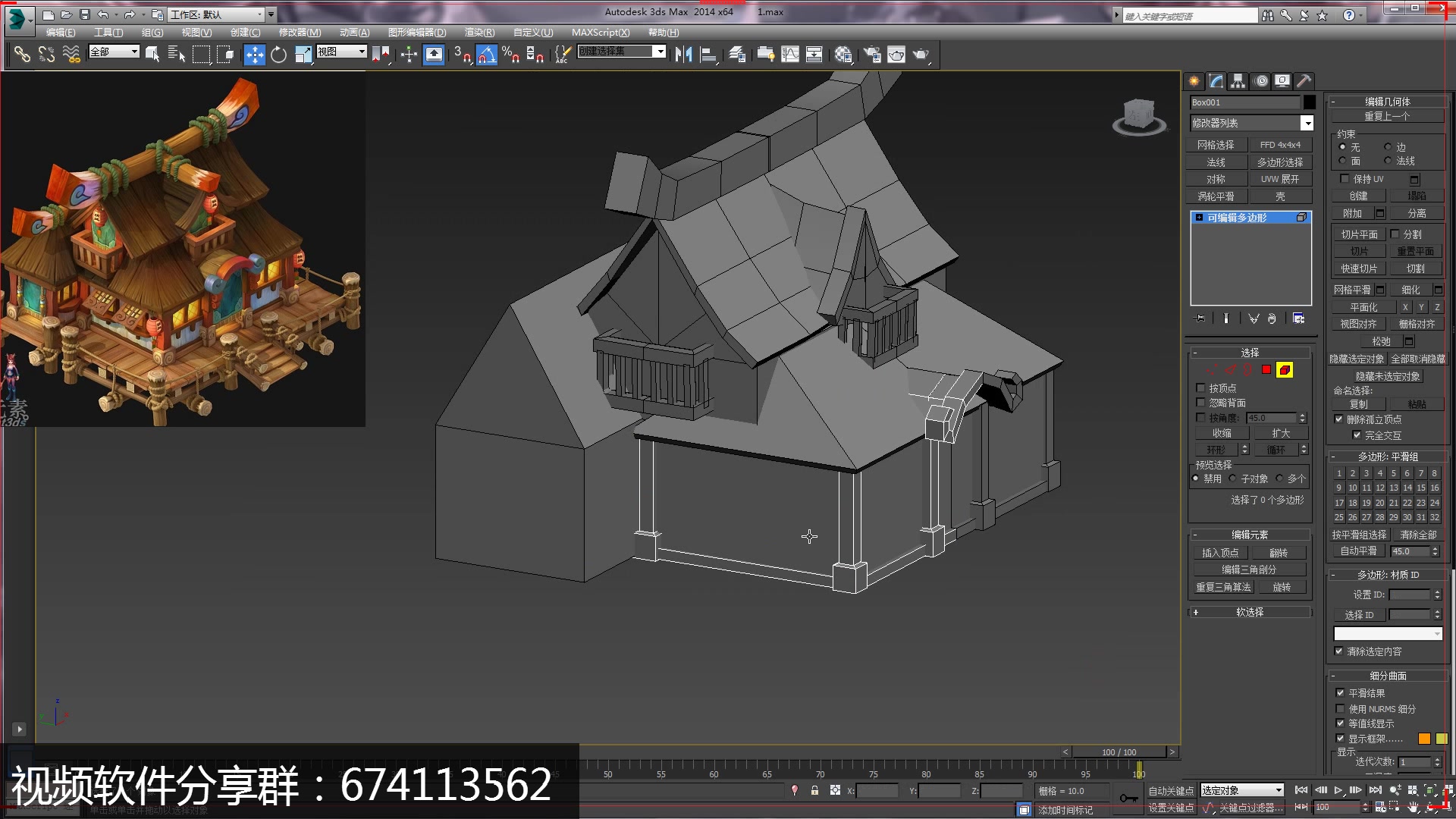Open the 选定对象 key filter dropdown
The height and width of the screenshot is (819, 1456).
[1242, 790]
